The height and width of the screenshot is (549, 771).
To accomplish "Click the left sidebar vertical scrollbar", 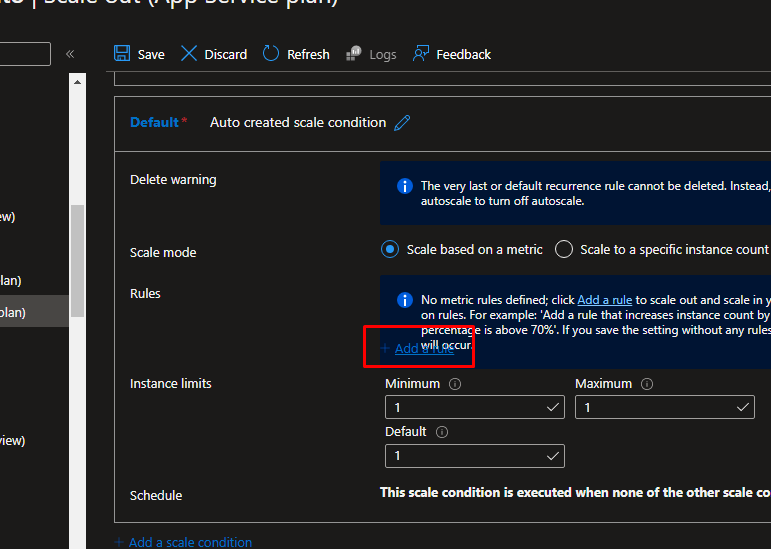I will [x=77, y=260].
